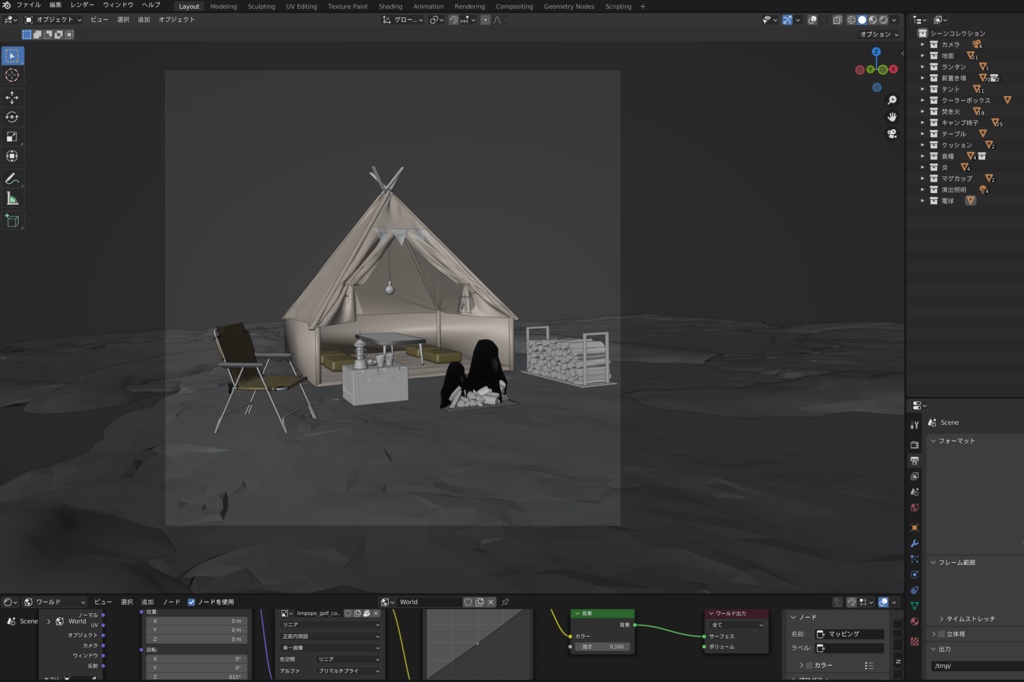Open the node editor 追加 menu
The width and height of the screenshot is (1024, 682).
pos(148,602)
